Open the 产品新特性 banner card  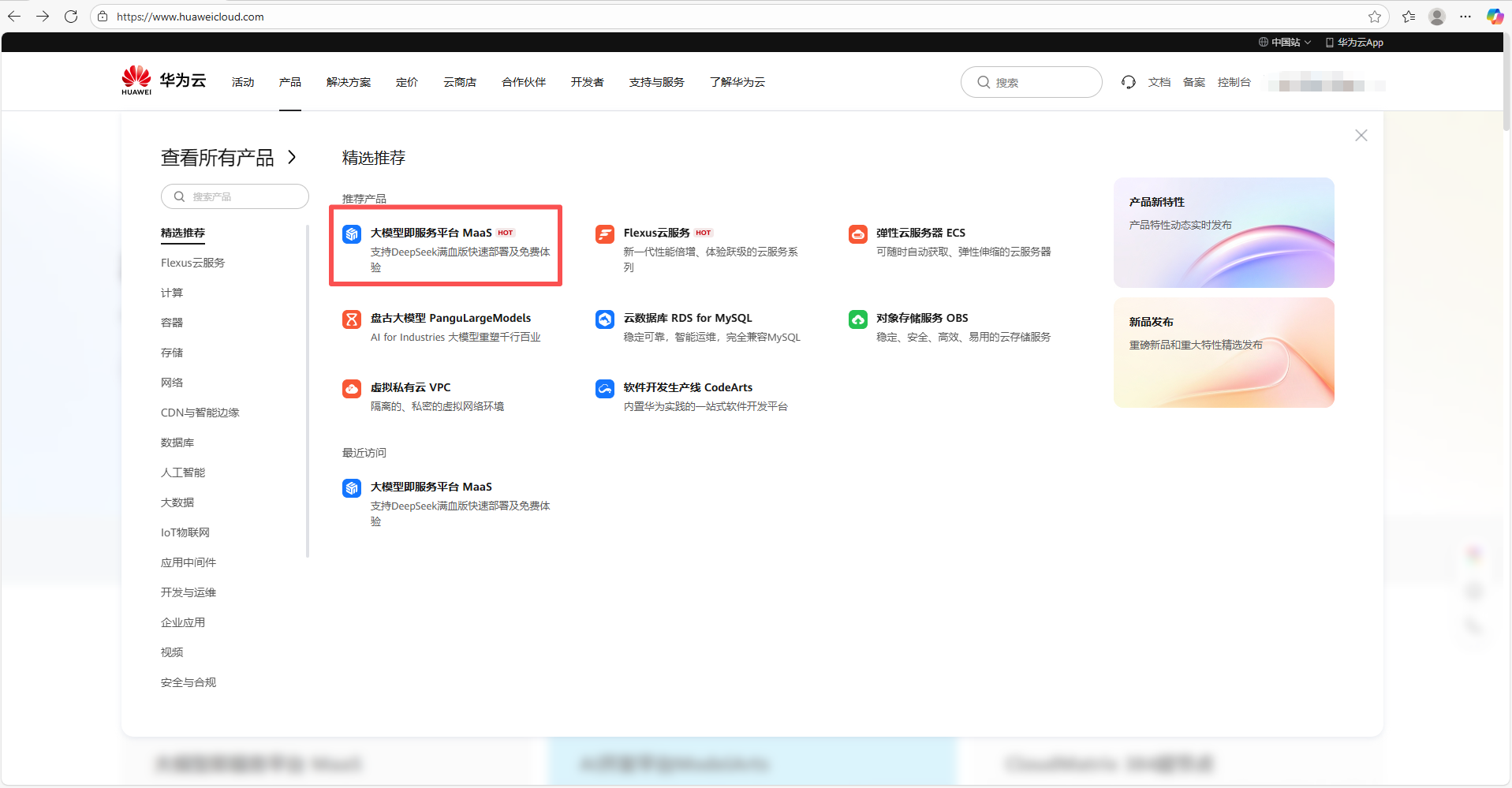[x=1224, y=233]
